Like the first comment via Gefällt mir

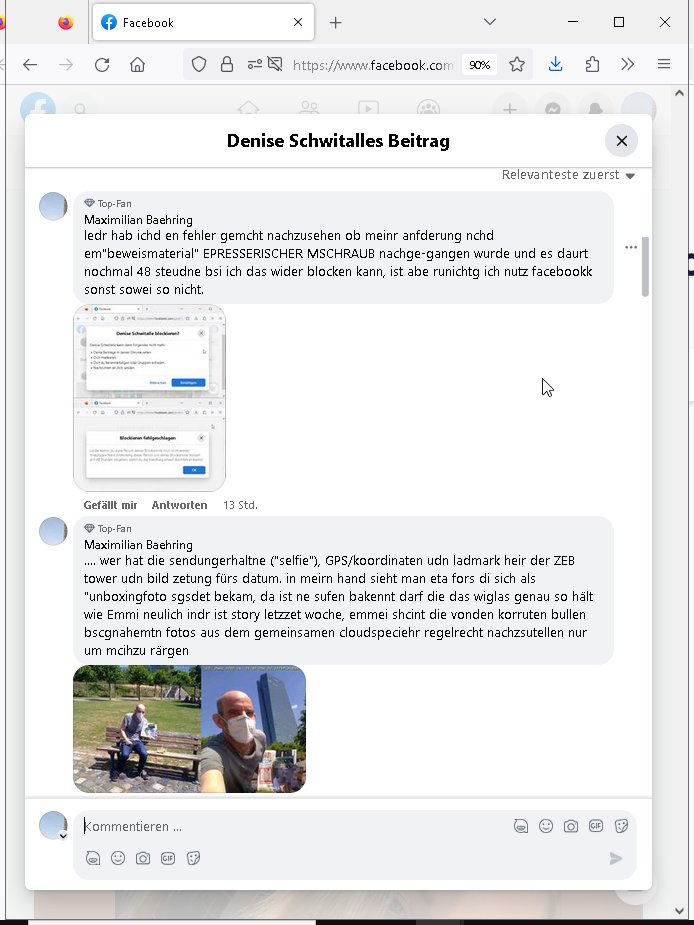pyautogui.click(x=110, y=505)
